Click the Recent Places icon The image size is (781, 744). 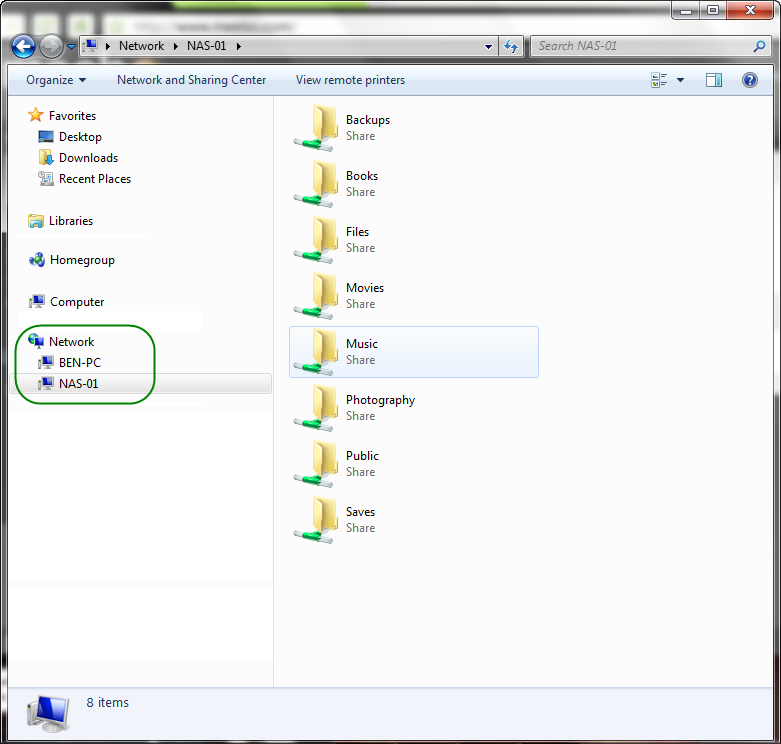coord(46,178)
